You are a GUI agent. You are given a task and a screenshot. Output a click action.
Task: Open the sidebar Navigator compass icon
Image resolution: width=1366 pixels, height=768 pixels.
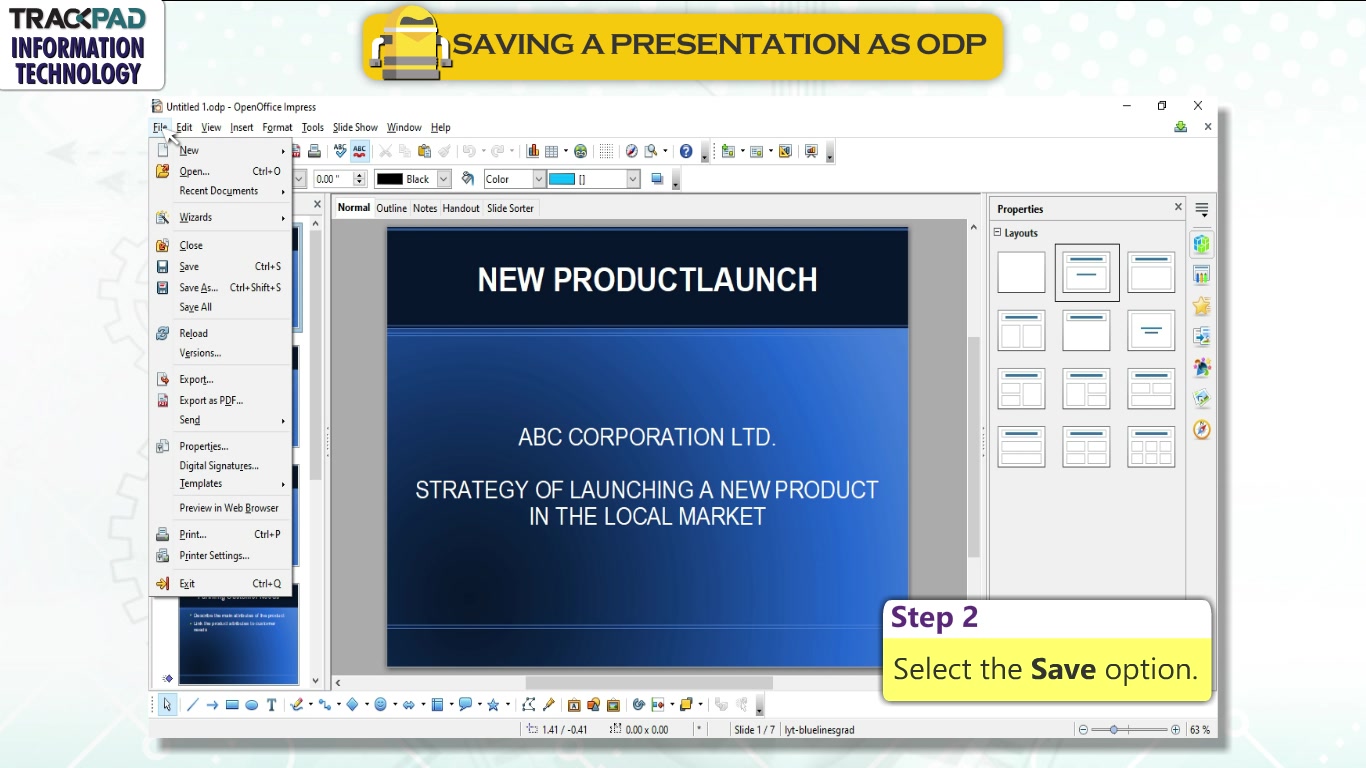(1202, 429)
